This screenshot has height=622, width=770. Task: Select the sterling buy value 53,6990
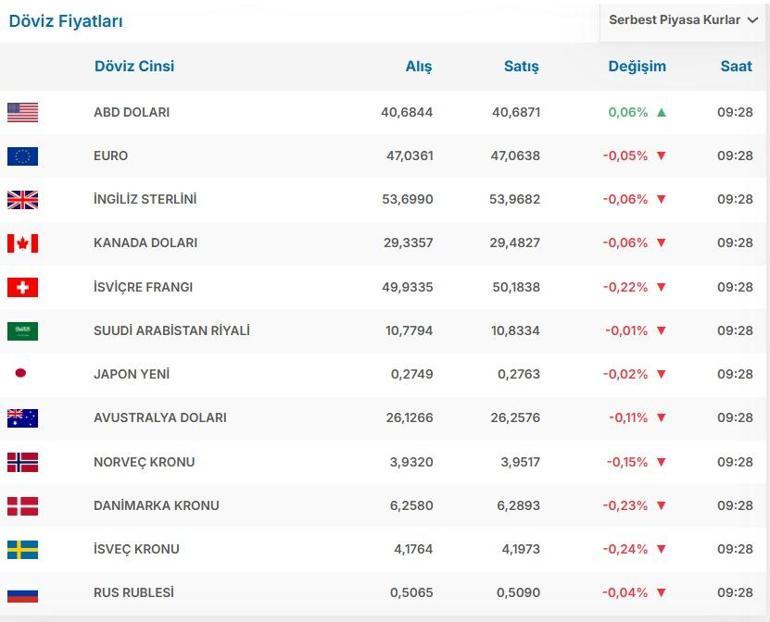click(x=408, y=199)
